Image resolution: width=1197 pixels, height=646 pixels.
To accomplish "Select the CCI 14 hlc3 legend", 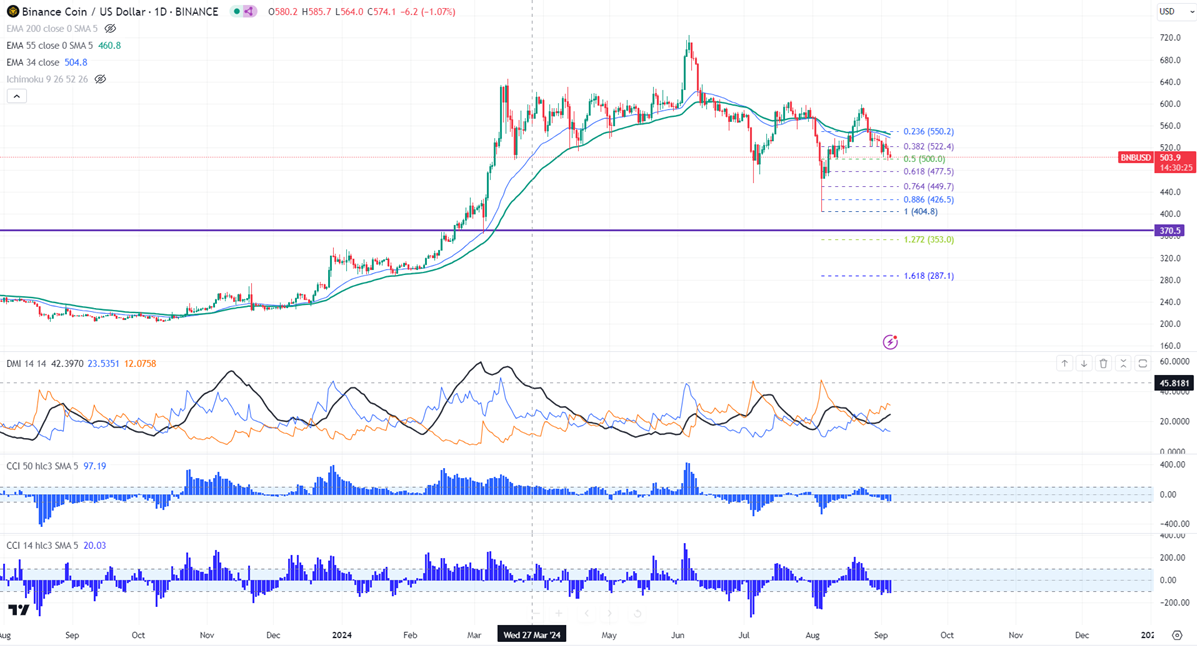I will tap(42, 545).
